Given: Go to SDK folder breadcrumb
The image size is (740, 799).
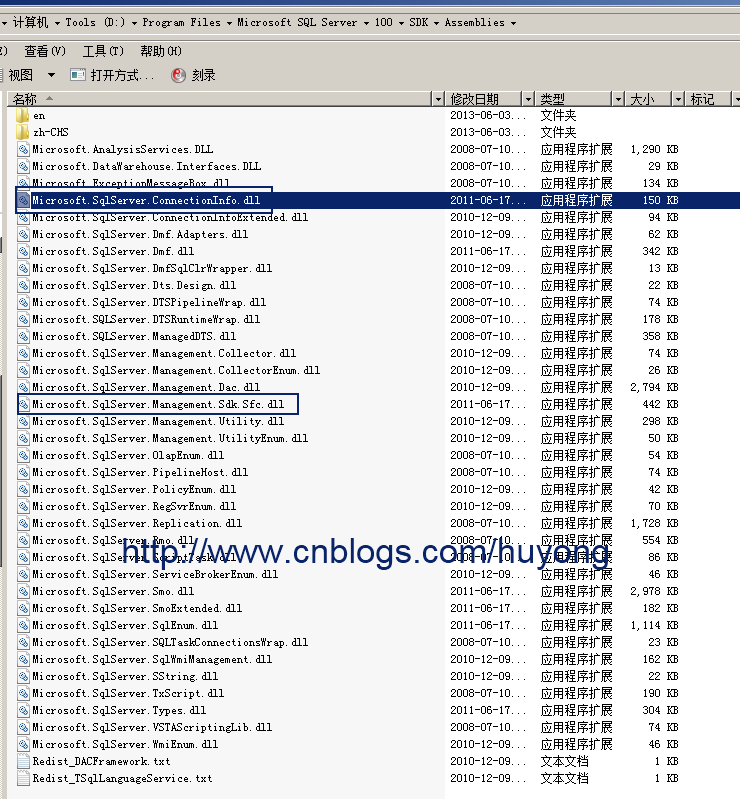Looking at the screenshot, I should (x=419, y=22).
